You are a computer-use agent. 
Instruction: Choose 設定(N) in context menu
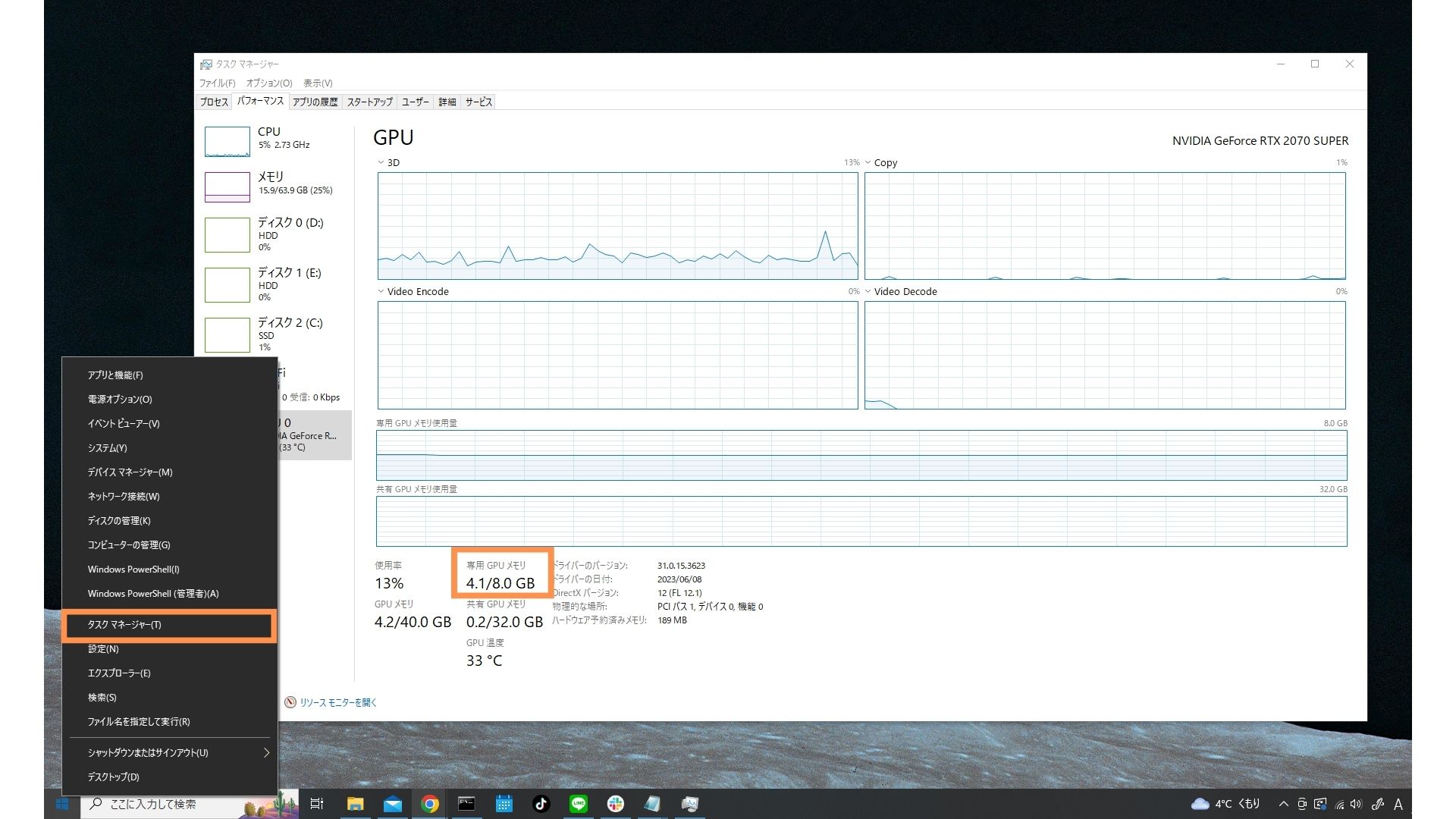(x=170, y=649)
